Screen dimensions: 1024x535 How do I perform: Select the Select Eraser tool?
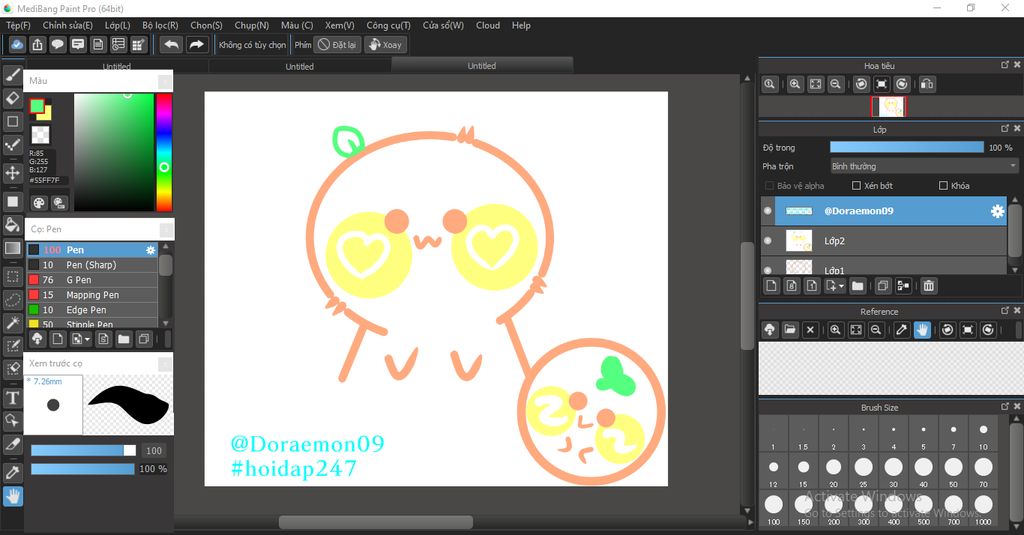coord(12,368)
